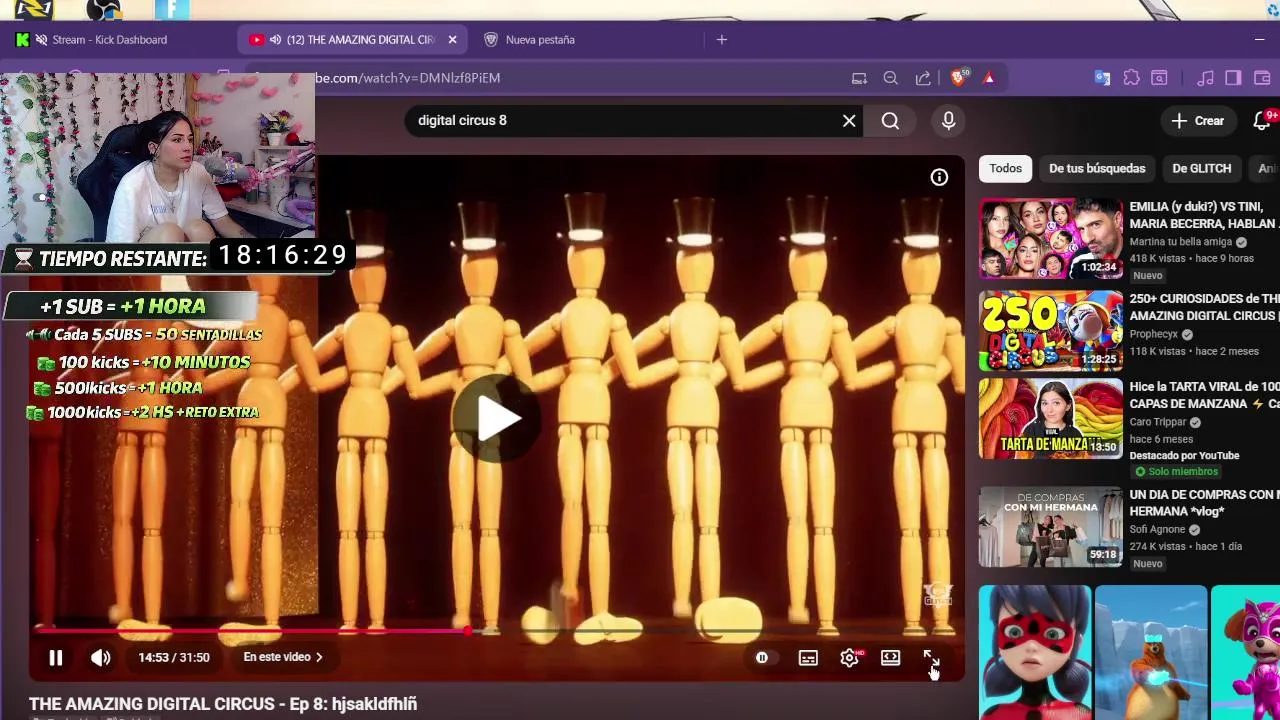Pause the video with the pause button
This screenshot has width=1280, height=720.
[56, 657]
